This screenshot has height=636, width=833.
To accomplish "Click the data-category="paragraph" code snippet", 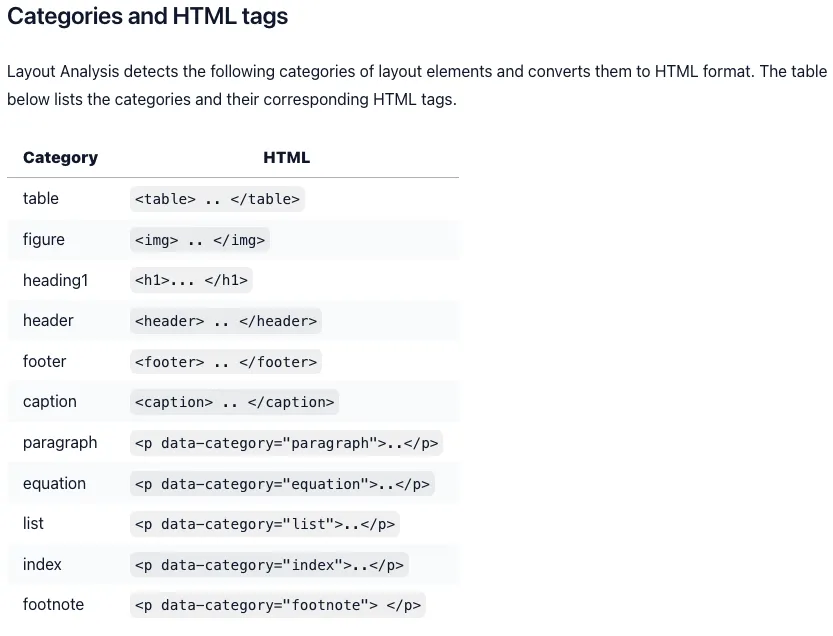I will tap(286, 443).
